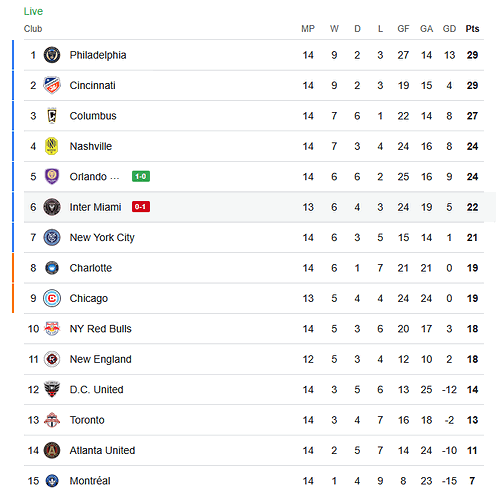
Task: Open the New York City team link
Action: tap(102, 238)
